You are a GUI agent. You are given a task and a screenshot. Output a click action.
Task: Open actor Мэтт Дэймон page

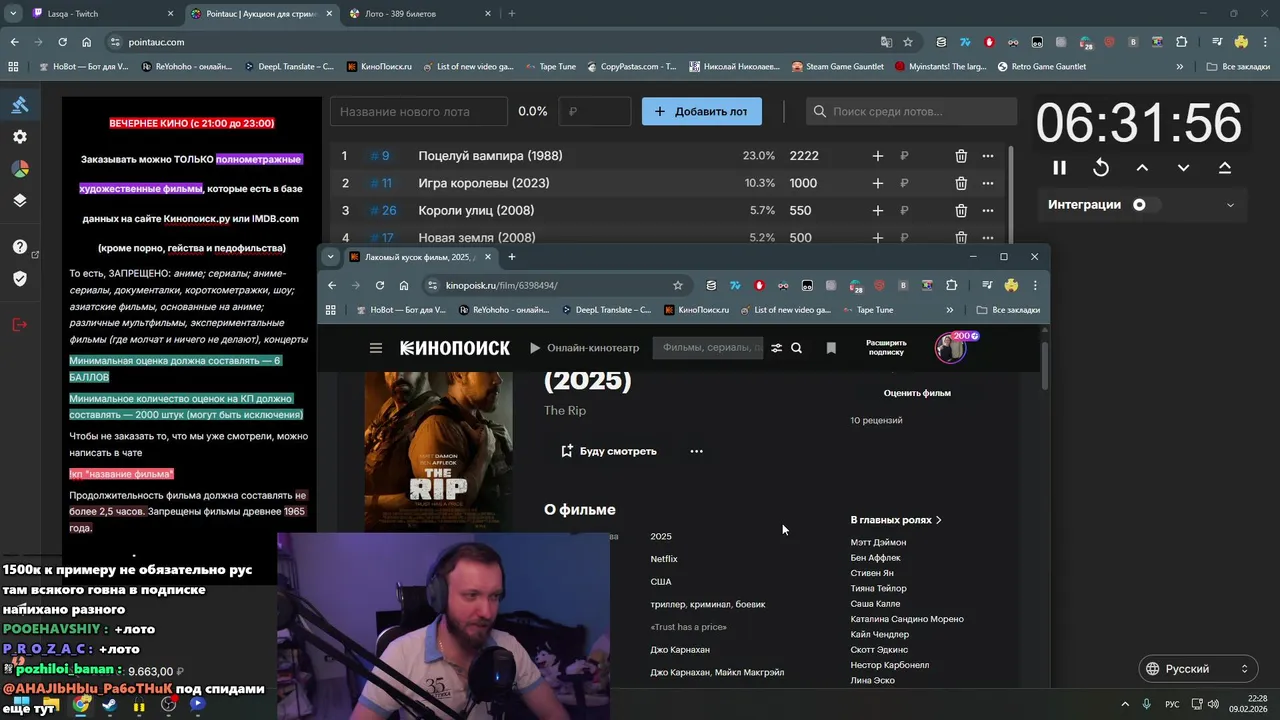878,542
